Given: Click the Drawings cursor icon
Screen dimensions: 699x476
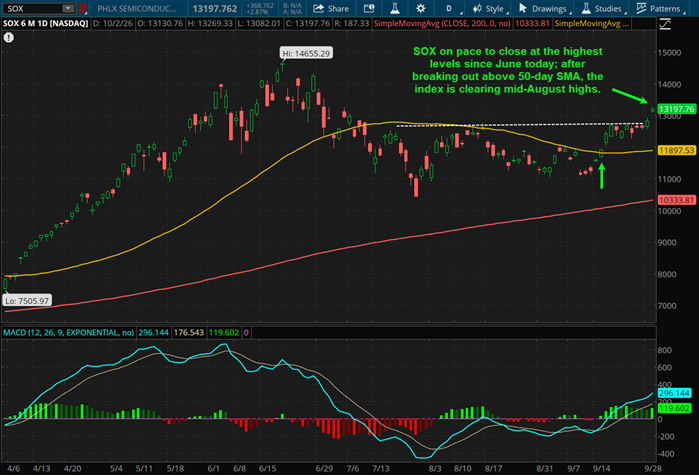Looking at the screenshot, I should tap(523, 8).
